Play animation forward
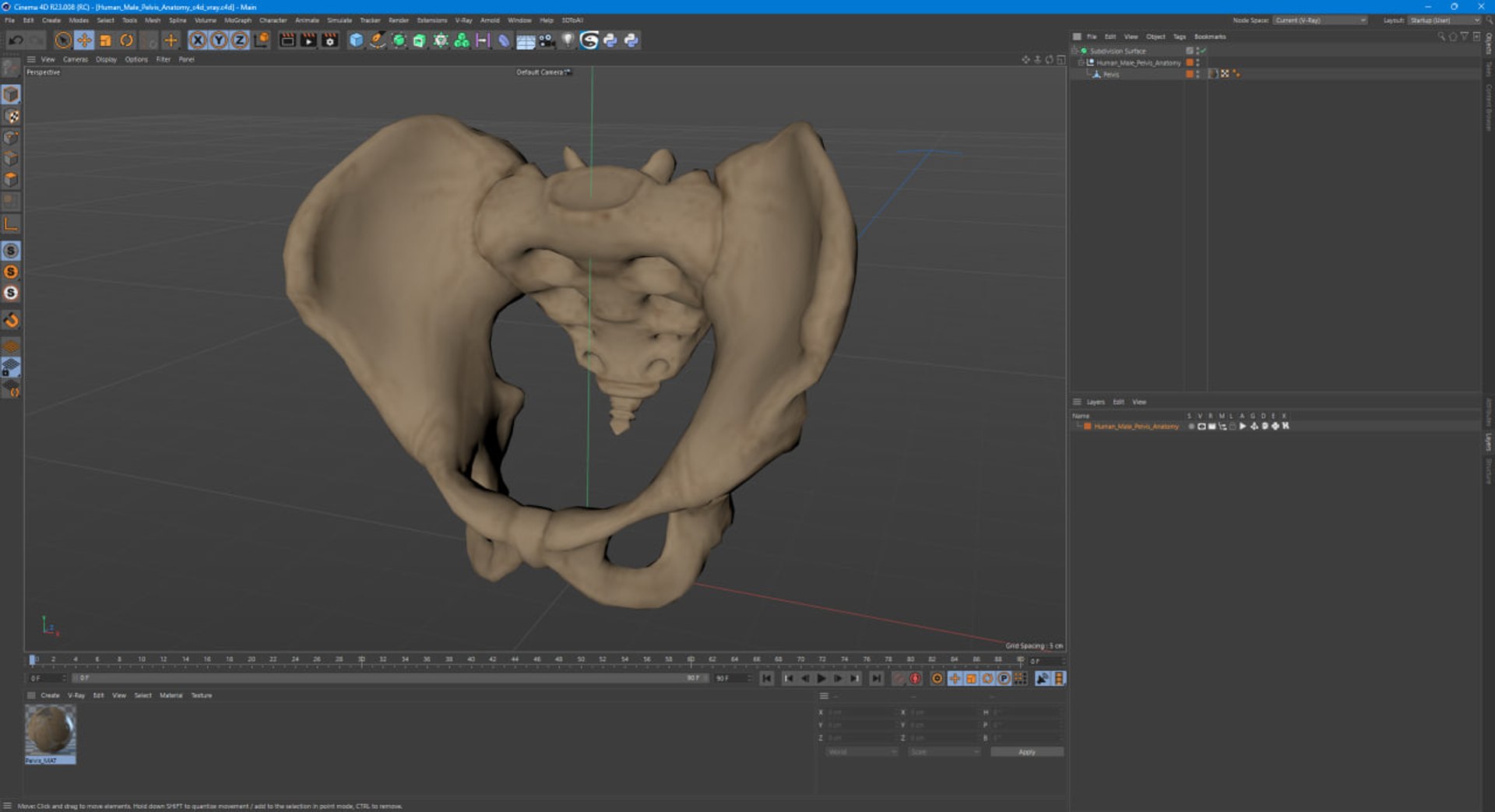The height and width of the screenshot is (812, 1495). (x=821, y=679)
